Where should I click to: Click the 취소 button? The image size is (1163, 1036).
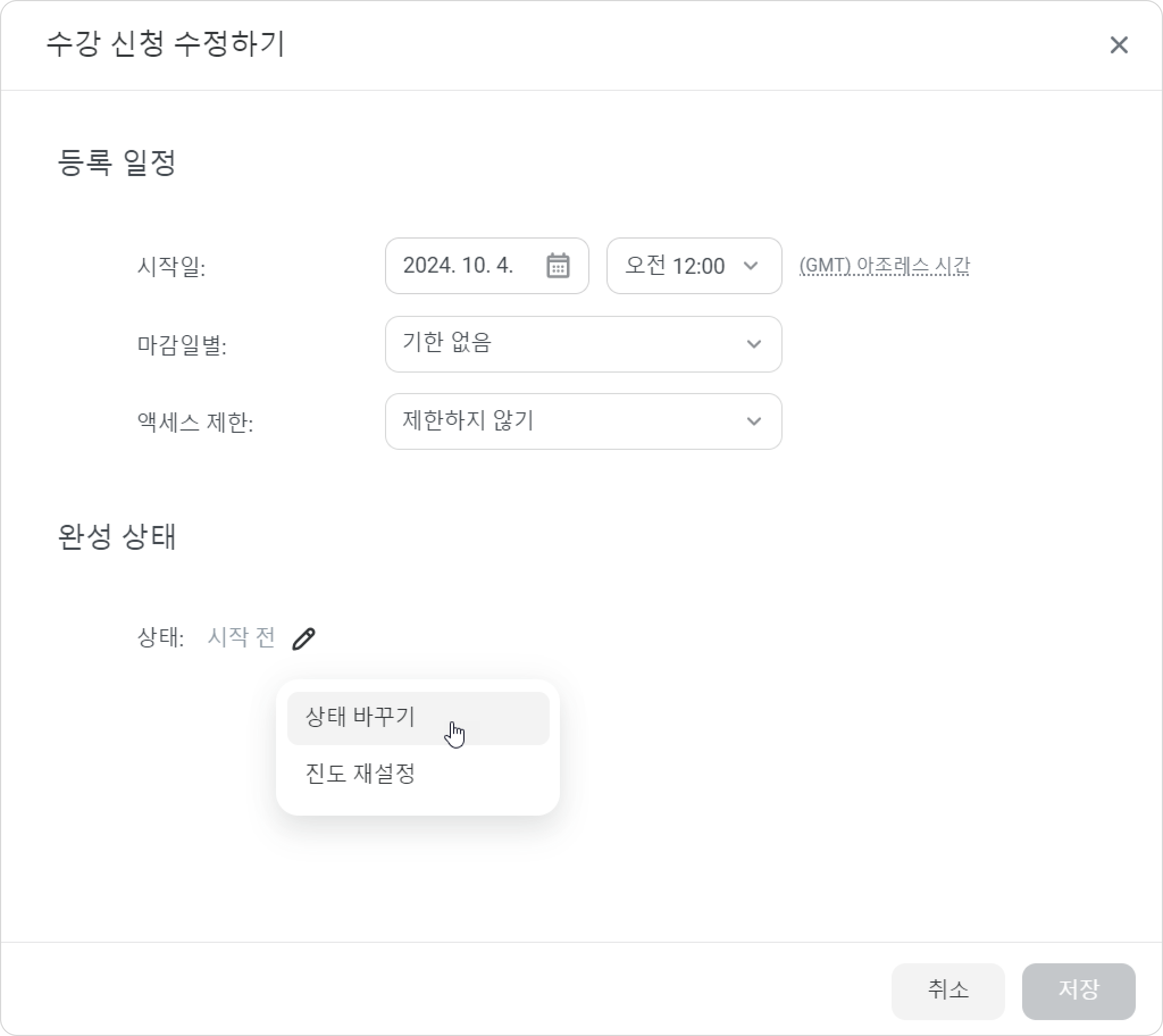[948, 991]
